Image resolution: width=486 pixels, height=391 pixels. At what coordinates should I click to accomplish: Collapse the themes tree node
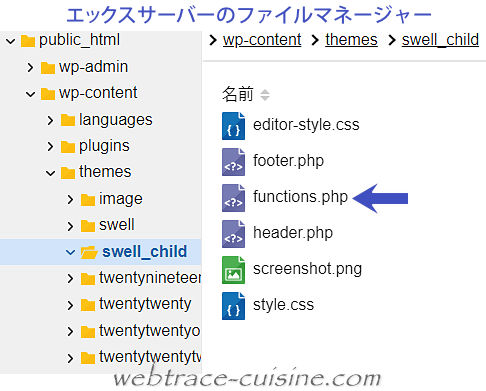coord(51,173)
